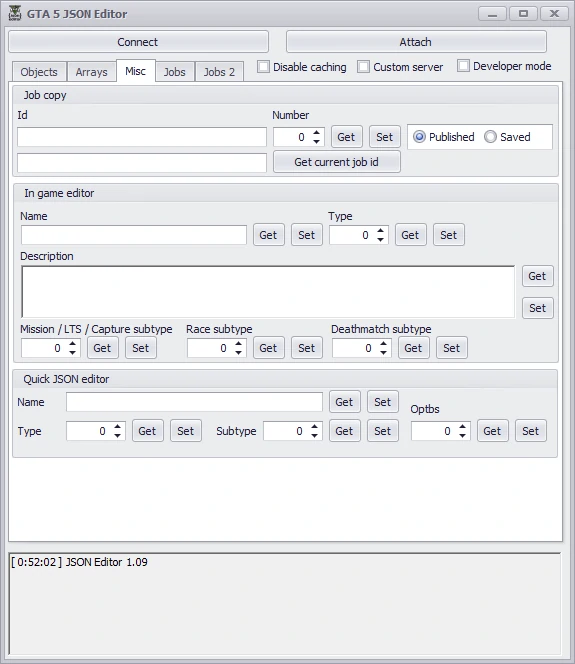Decrease the Deathmatch subtype value

pyautogui.click(x=383, y=352)
